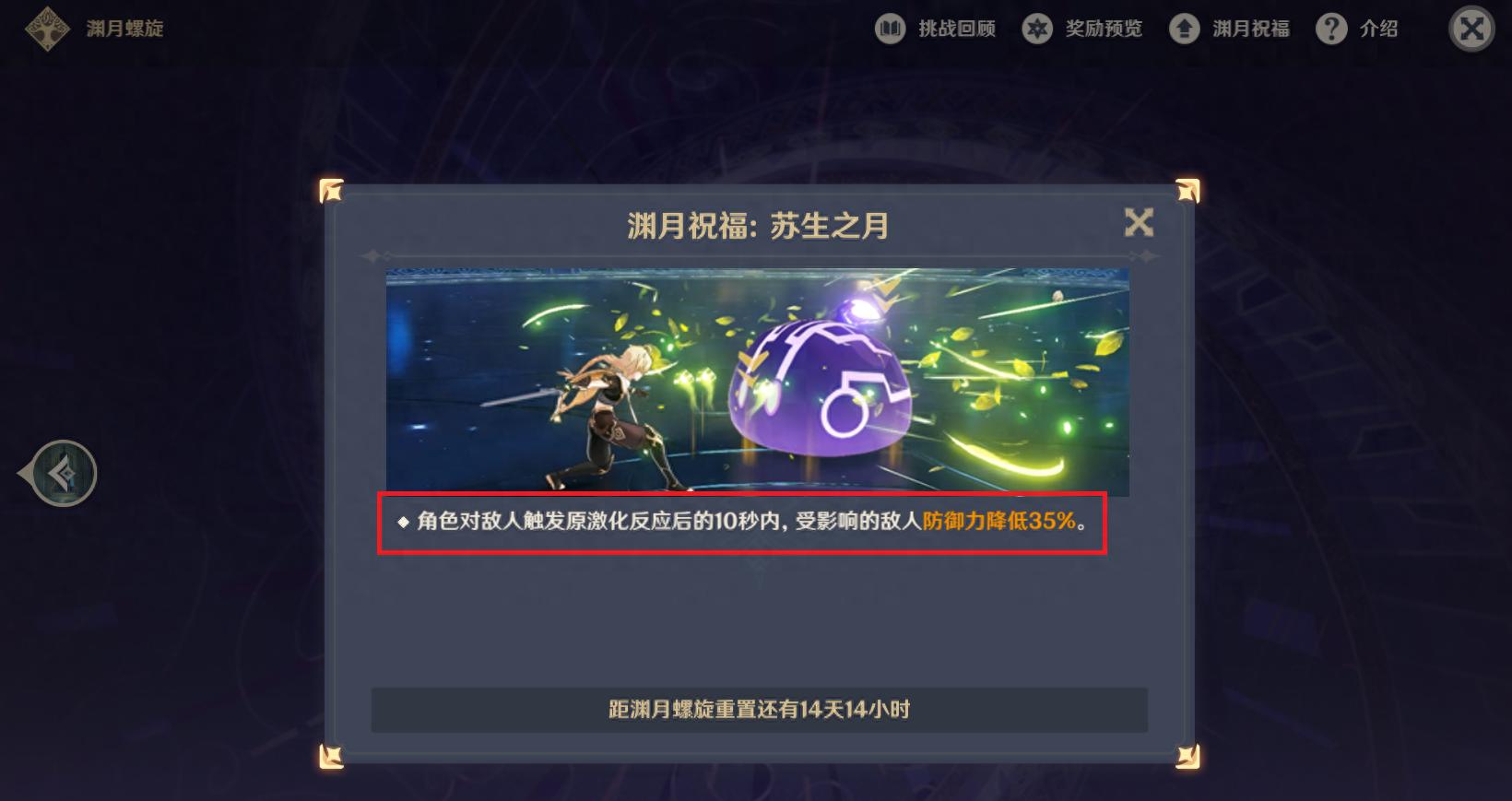Open the 介绍 text label

pos(1378,29)
